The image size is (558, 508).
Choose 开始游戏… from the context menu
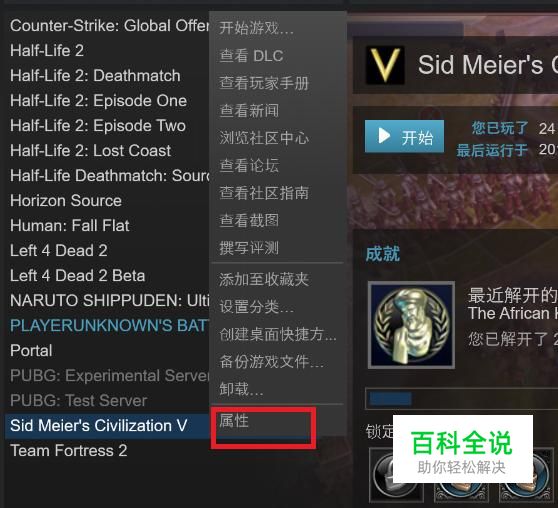point(257,28)
